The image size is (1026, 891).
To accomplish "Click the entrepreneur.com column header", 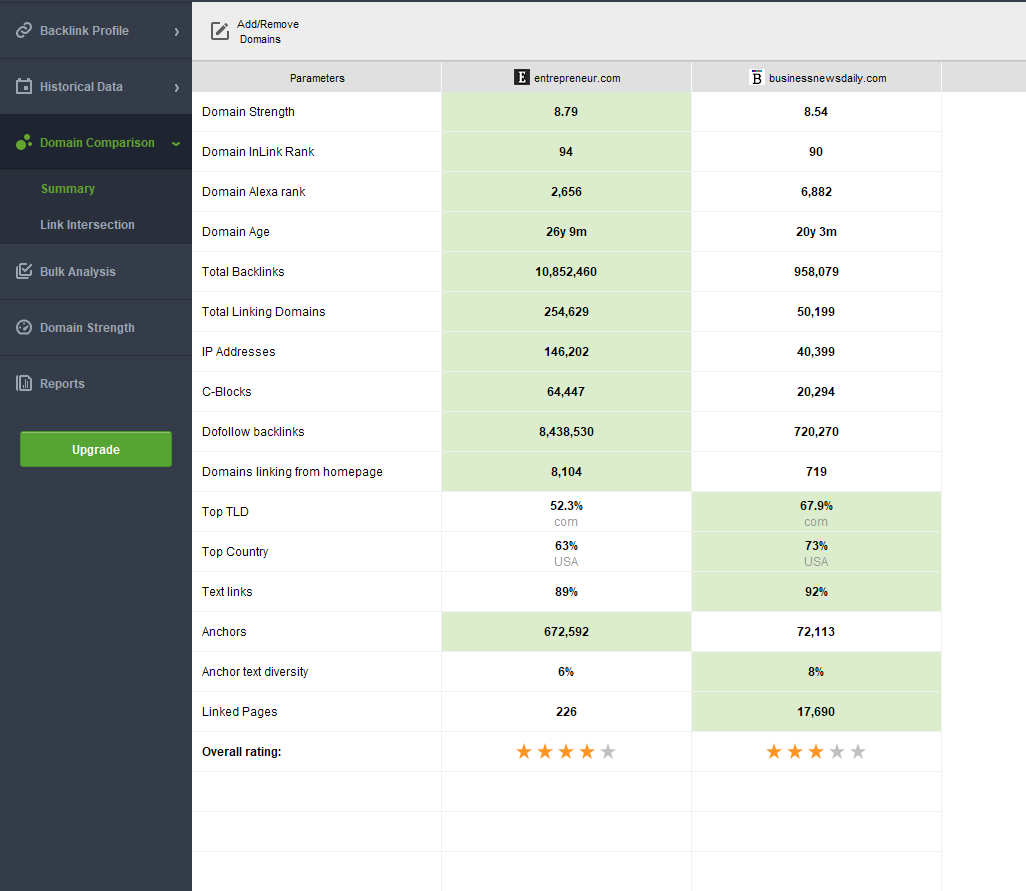I will click(x=567, y=77).
